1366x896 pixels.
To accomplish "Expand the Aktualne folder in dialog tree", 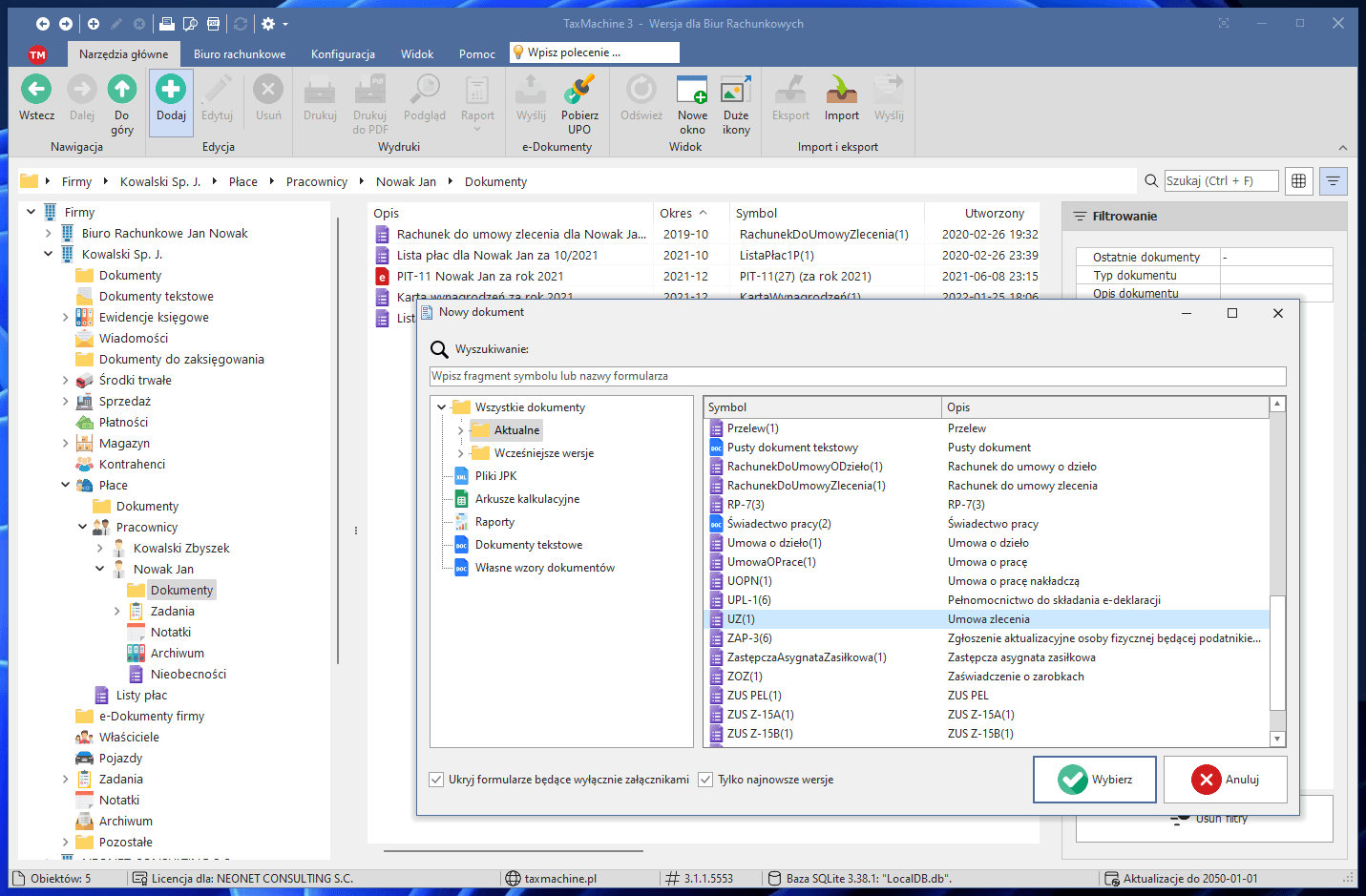I will (x=461, y=430).
